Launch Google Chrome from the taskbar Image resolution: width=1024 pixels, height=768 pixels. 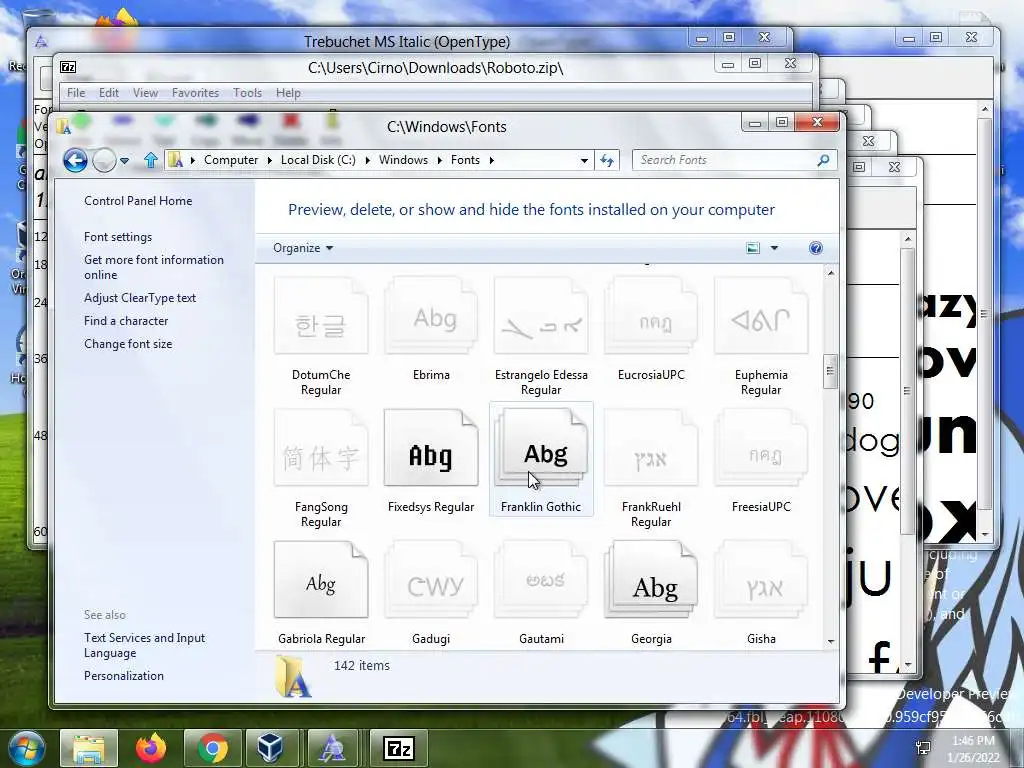coord(213,748)
